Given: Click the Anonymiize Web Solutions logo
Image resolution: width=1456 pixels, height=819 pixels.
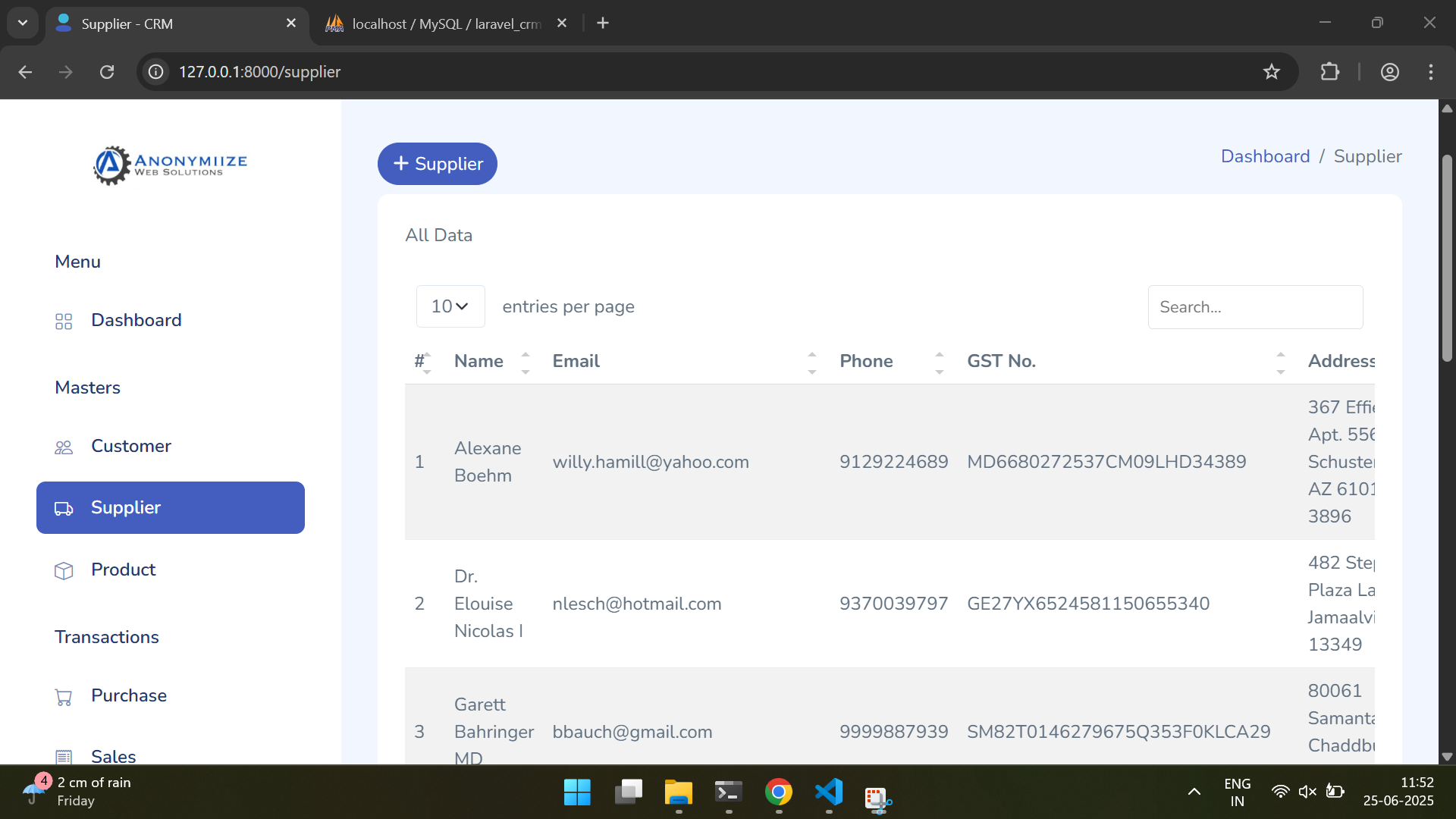Looking at the screenshot, I should (x=170, y=165).
